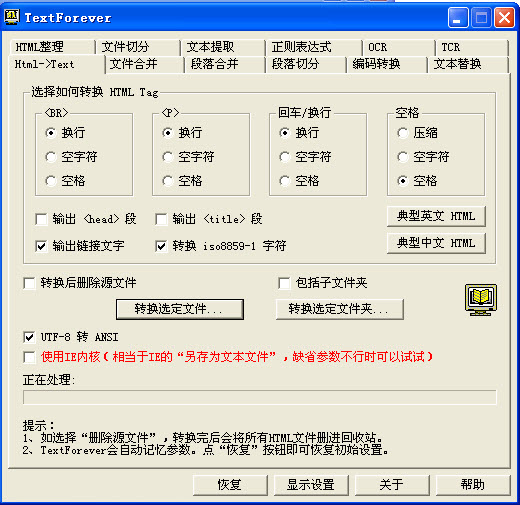Check 包括子文件夹 option

tap(284, 283)
